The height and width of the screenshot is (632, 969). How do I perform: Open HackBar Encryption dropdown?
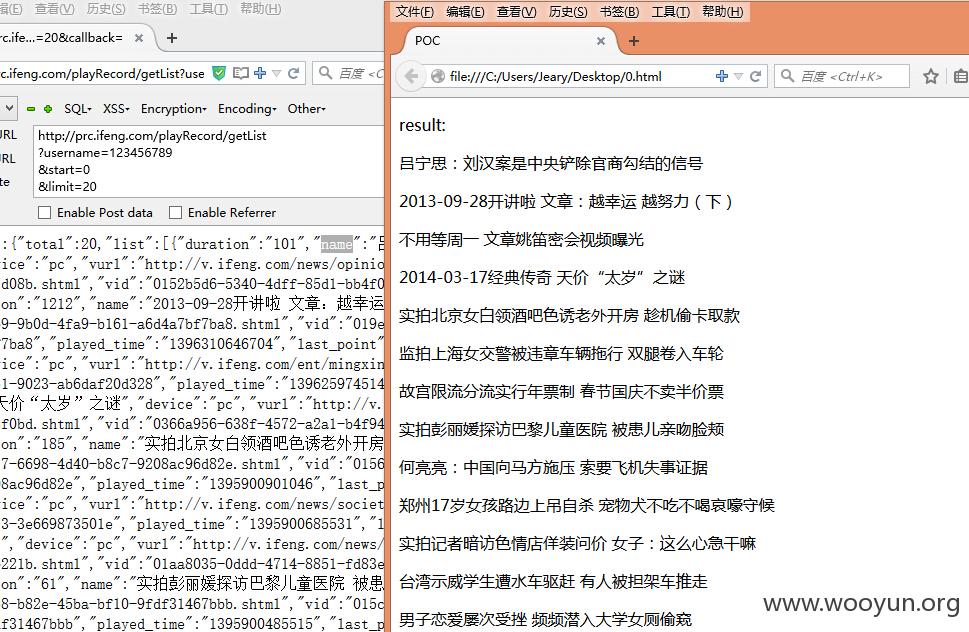click(x=174, y=109)
